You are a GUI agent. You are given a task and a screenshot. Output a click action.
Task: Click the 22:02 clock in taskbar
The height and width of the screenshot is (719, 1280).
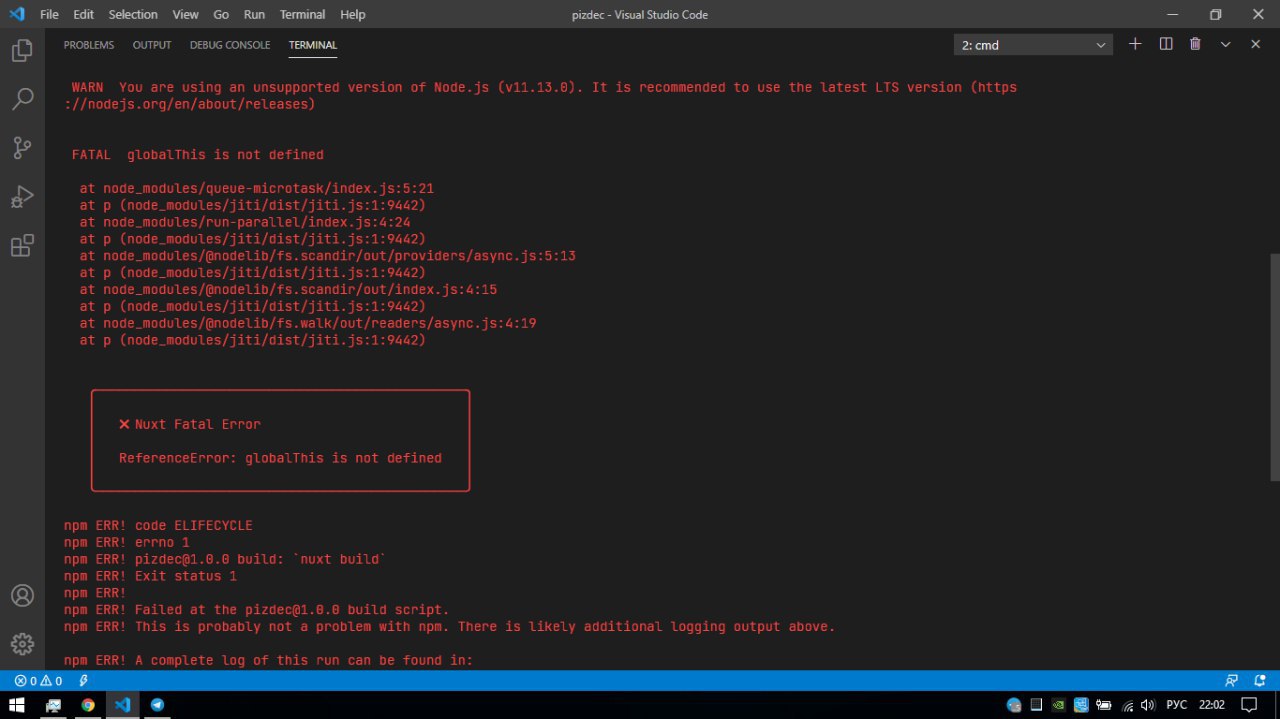pos(1211,704)
